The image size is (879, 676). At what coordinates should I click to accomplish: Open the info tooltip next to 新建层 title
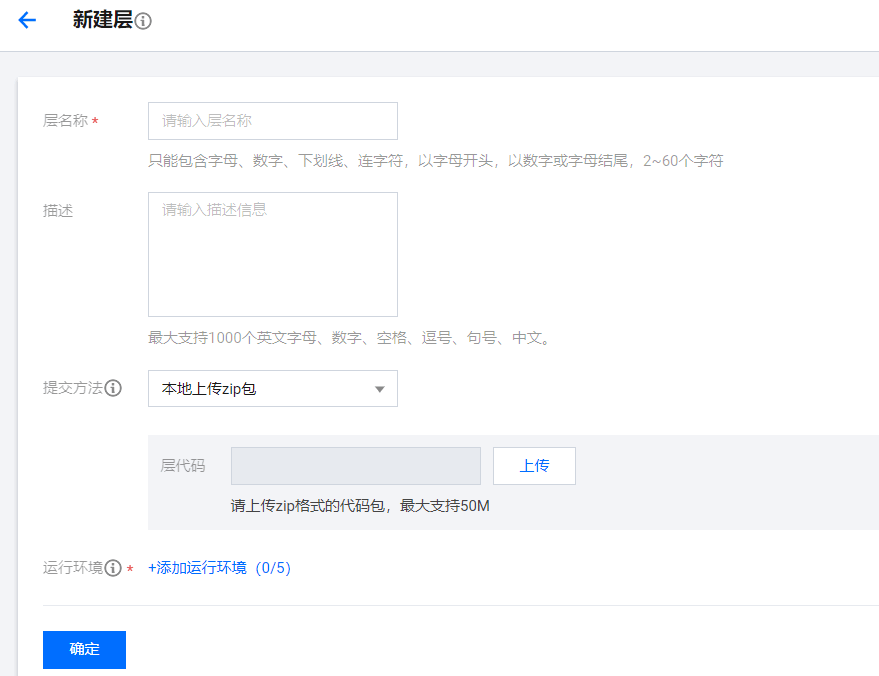(x=145, y=20)
